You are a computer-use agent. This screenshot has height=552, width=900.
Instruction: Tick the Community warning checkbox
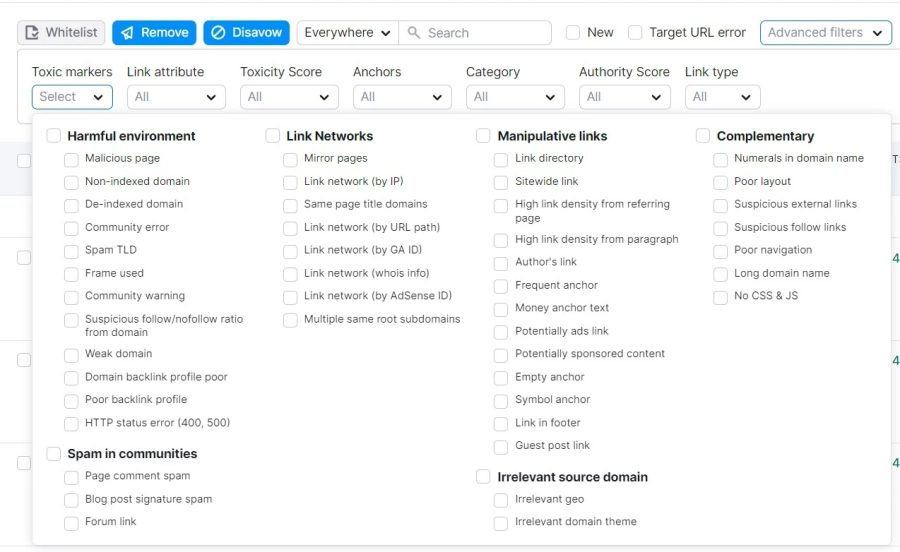(x=71, y=297)
